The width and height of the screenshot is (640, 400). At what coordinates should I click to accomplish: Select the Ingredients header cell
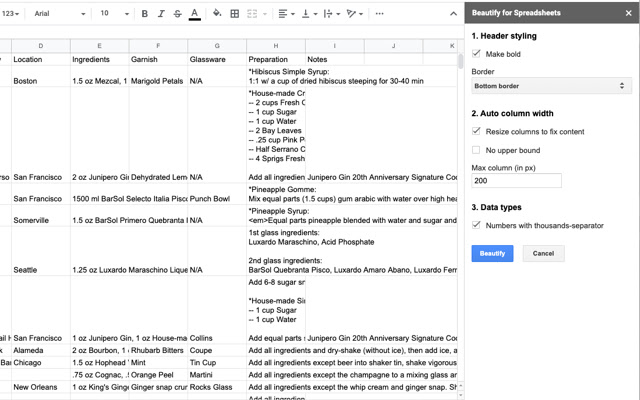[100, 59]
